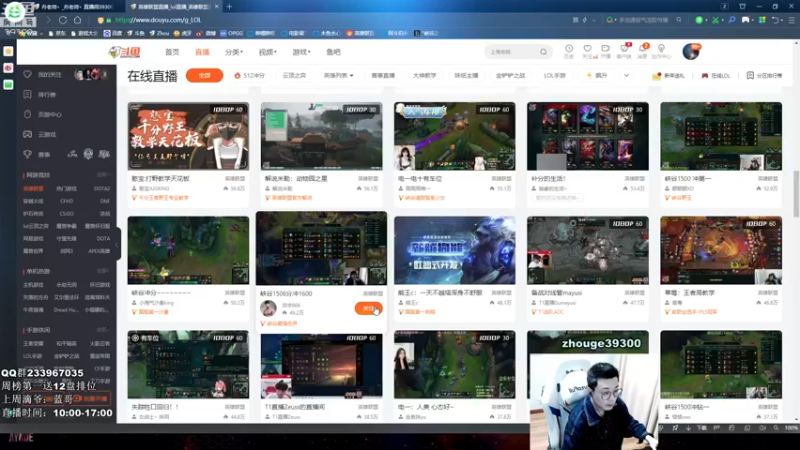
Task: Select the 飙升 trending filter tag
Action: coord(597,76)
